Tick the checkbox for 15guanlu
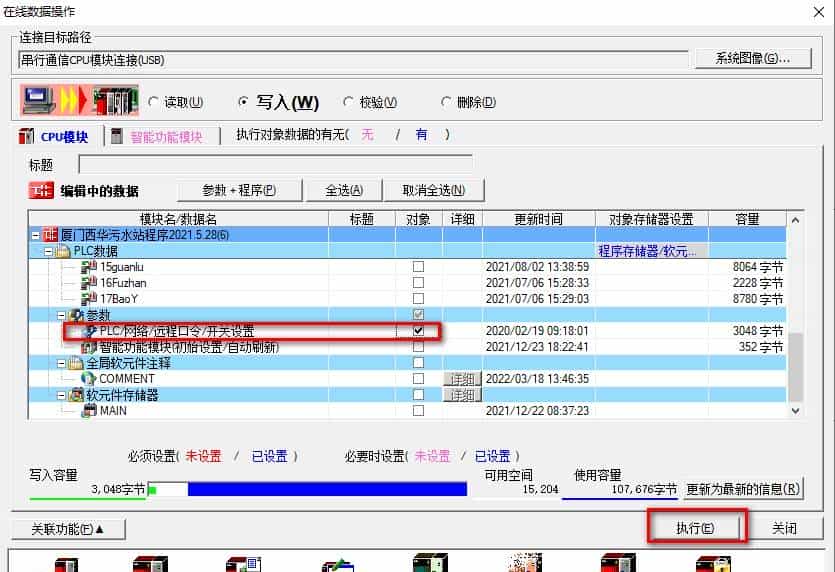Image resolution: width=835 pixels, height=572 pixels. point(419,266)
